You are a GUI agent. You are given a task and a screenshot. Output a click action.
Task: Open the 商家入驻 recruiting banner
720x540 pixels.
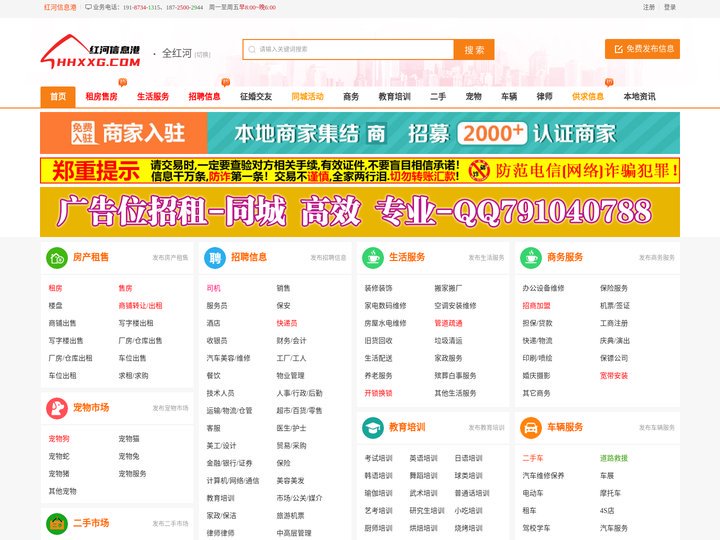tap(360, 133)
